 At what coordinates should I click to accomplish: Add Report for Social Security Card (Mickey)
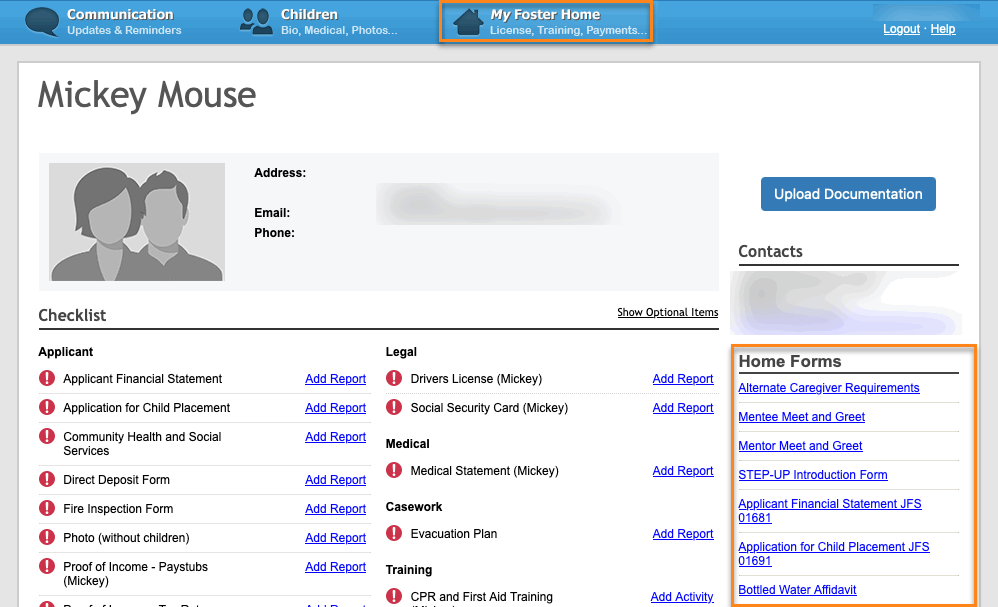(x=683, y=408)
